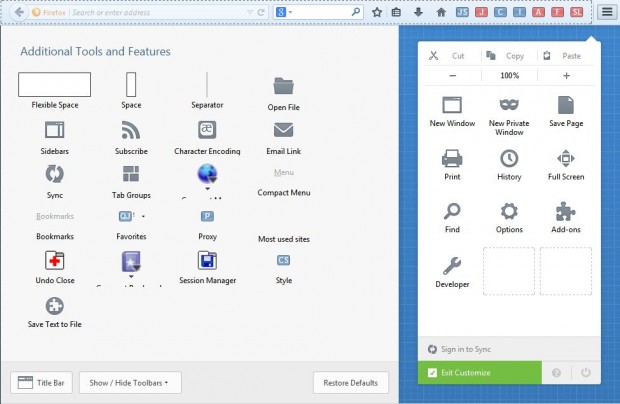Viewport: 620px width, 404px height.
Task: Select the Character Encoding icon
Action: pyautogui.click(x=207, y=130)
